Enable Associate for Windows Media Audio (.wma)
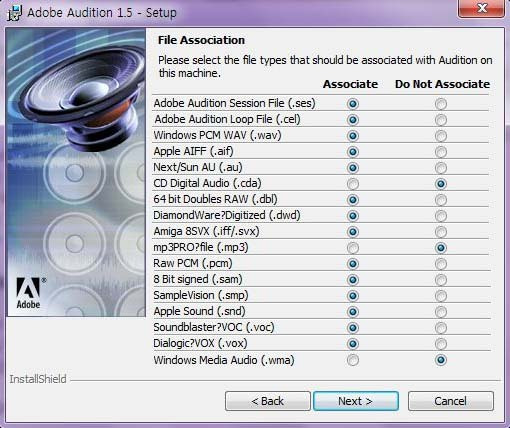 point(353,360)
